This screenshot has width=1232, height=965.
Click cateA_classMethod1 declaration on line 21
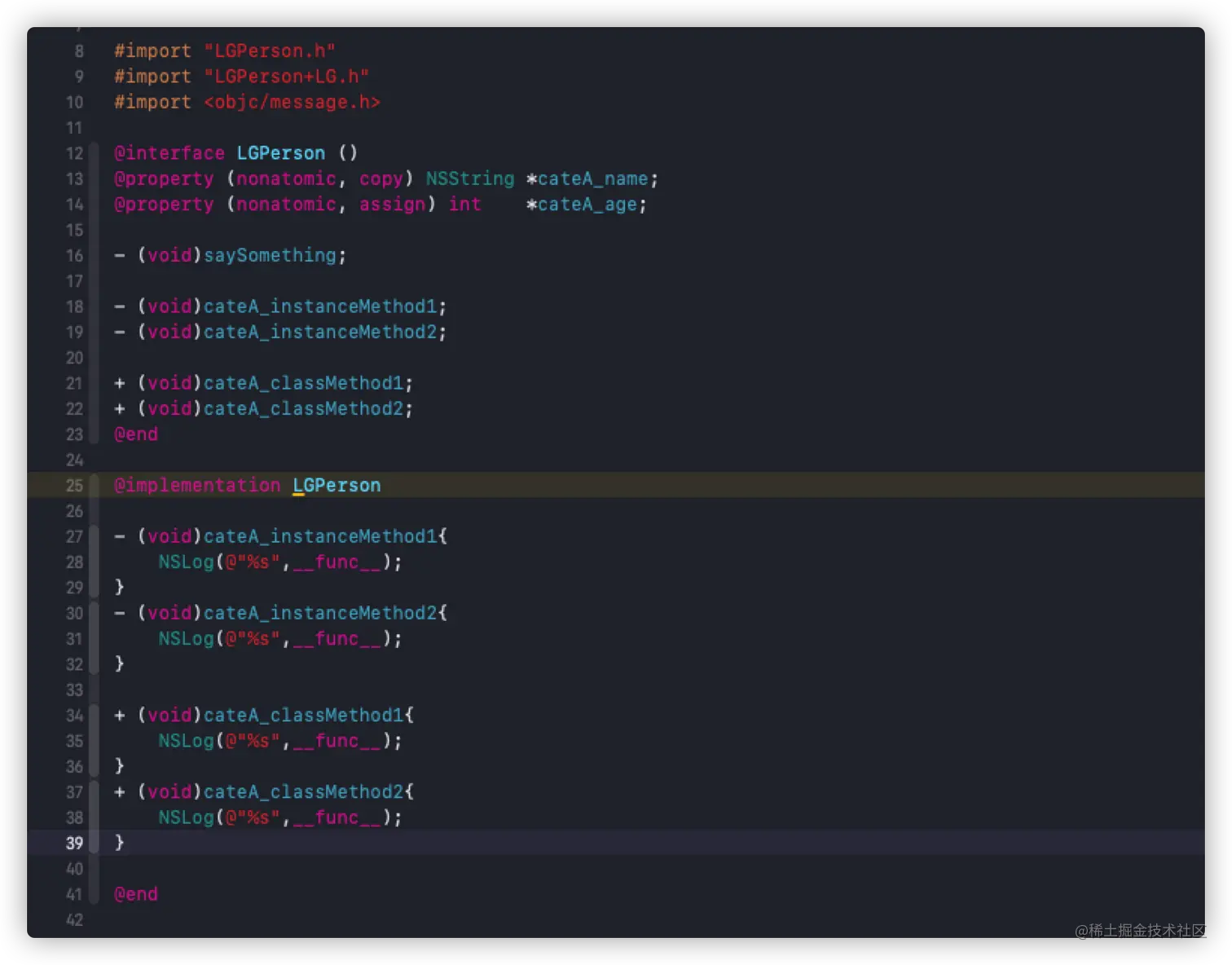coord(304,383)
